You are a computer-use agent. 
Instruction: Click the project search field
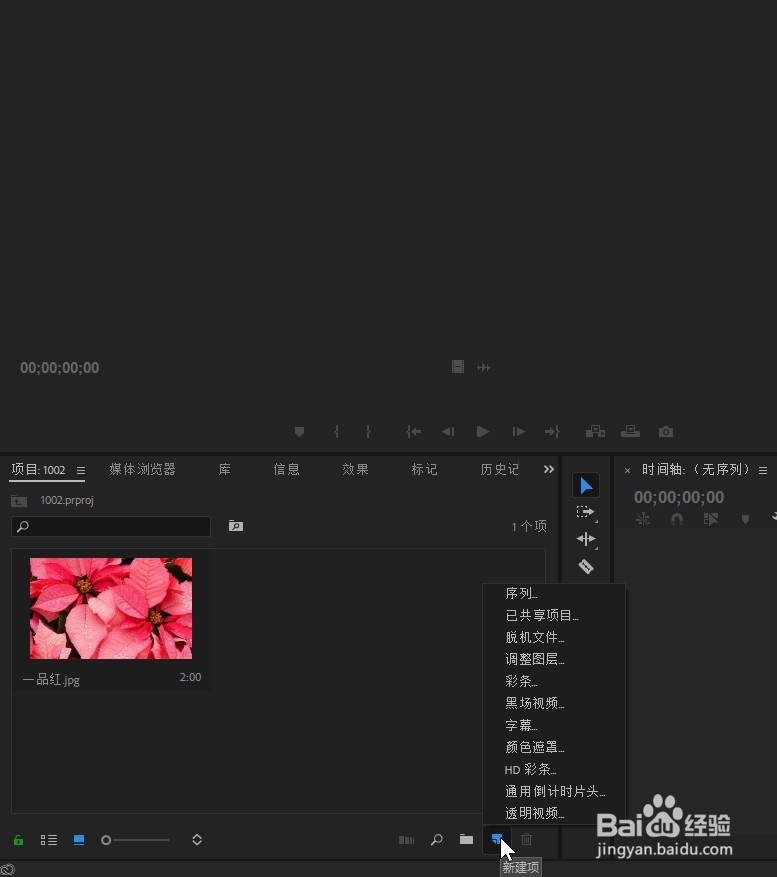point(111,526)
